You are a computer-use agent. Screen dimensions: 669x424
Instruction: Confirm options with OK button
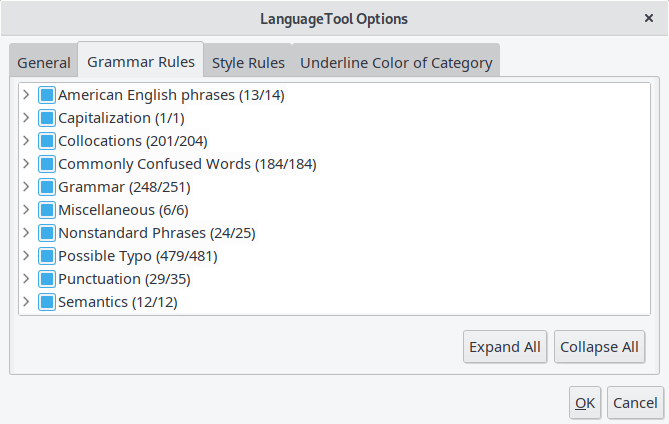585,403
